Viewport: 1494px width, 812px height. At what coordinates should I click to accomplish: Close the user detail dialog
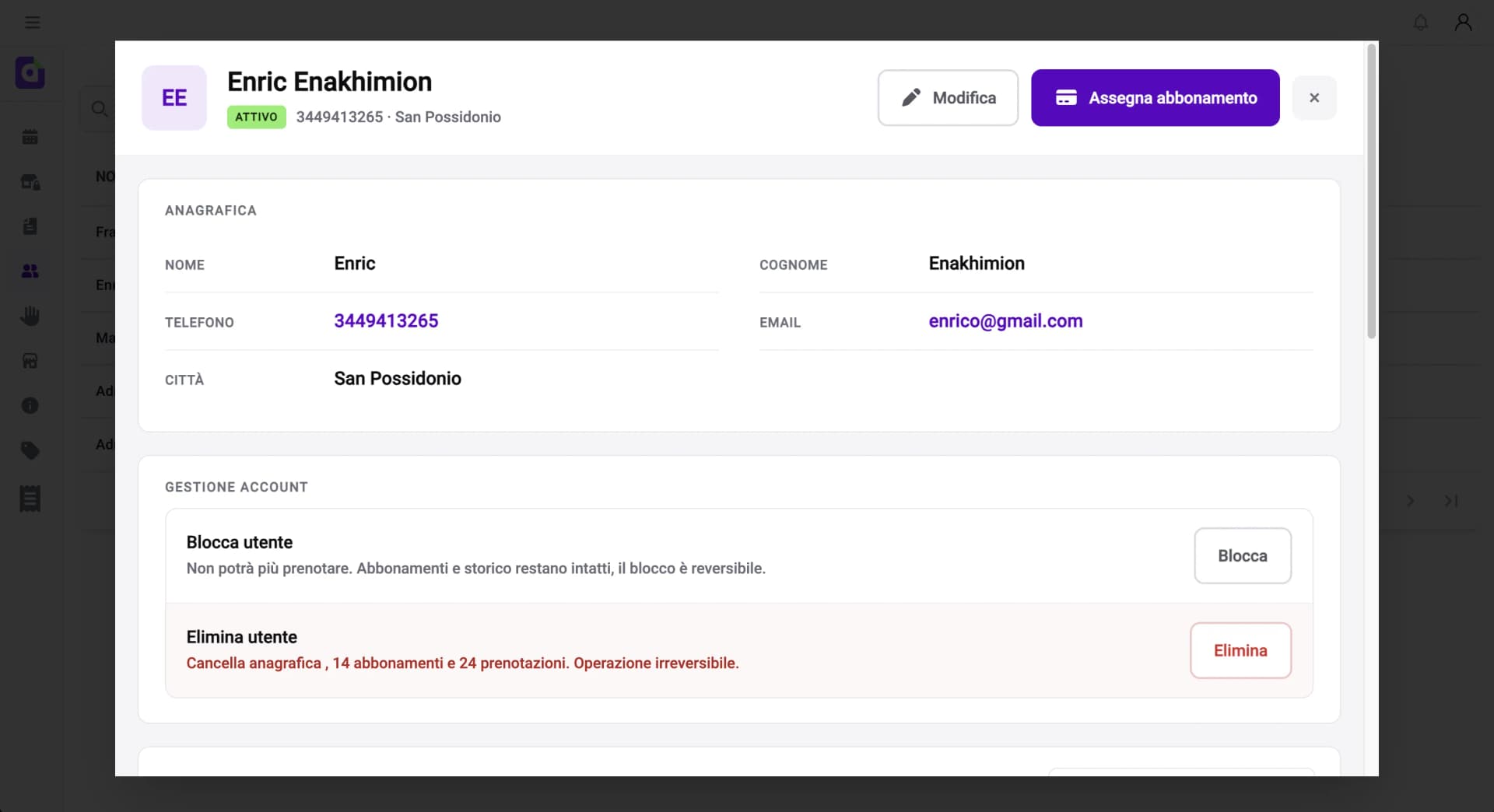click(x=1314, y=98)
